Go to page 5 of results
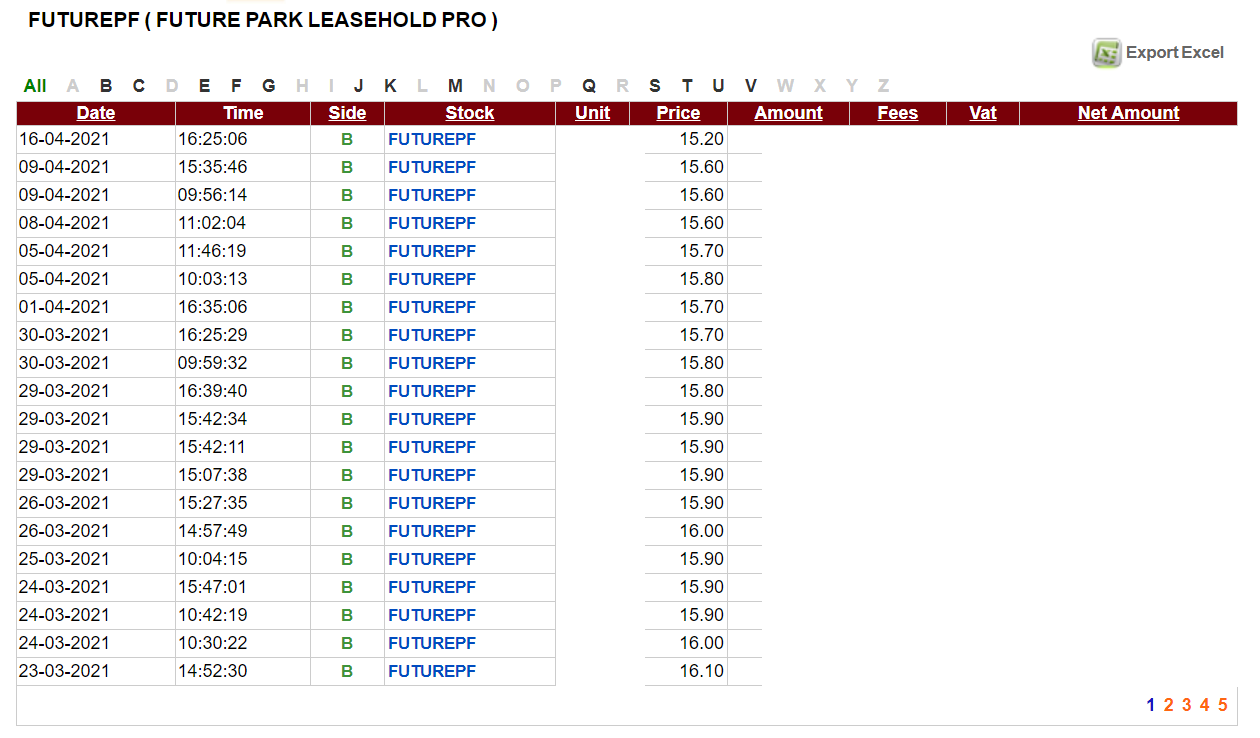 coord(1223,705)
